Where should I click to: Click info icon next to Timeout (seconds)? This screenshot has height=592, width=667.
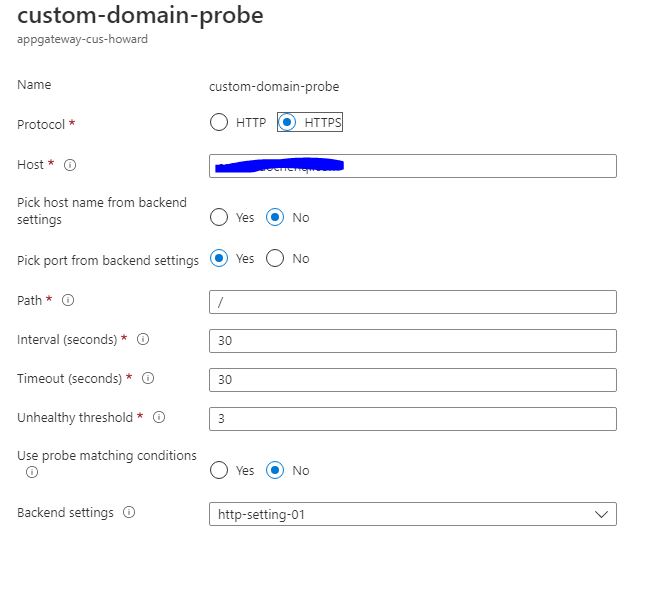click(x=148, y=379)
